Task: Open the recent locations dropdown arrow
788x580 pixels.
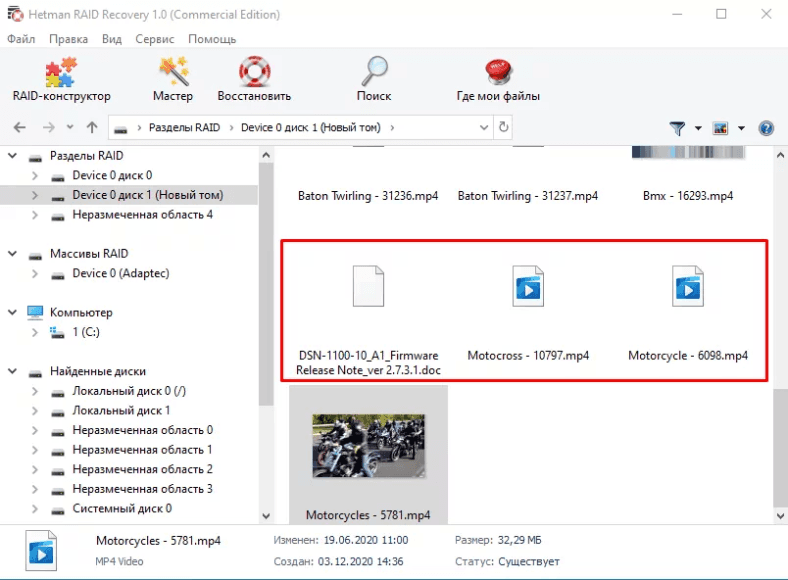Action: 70,127
